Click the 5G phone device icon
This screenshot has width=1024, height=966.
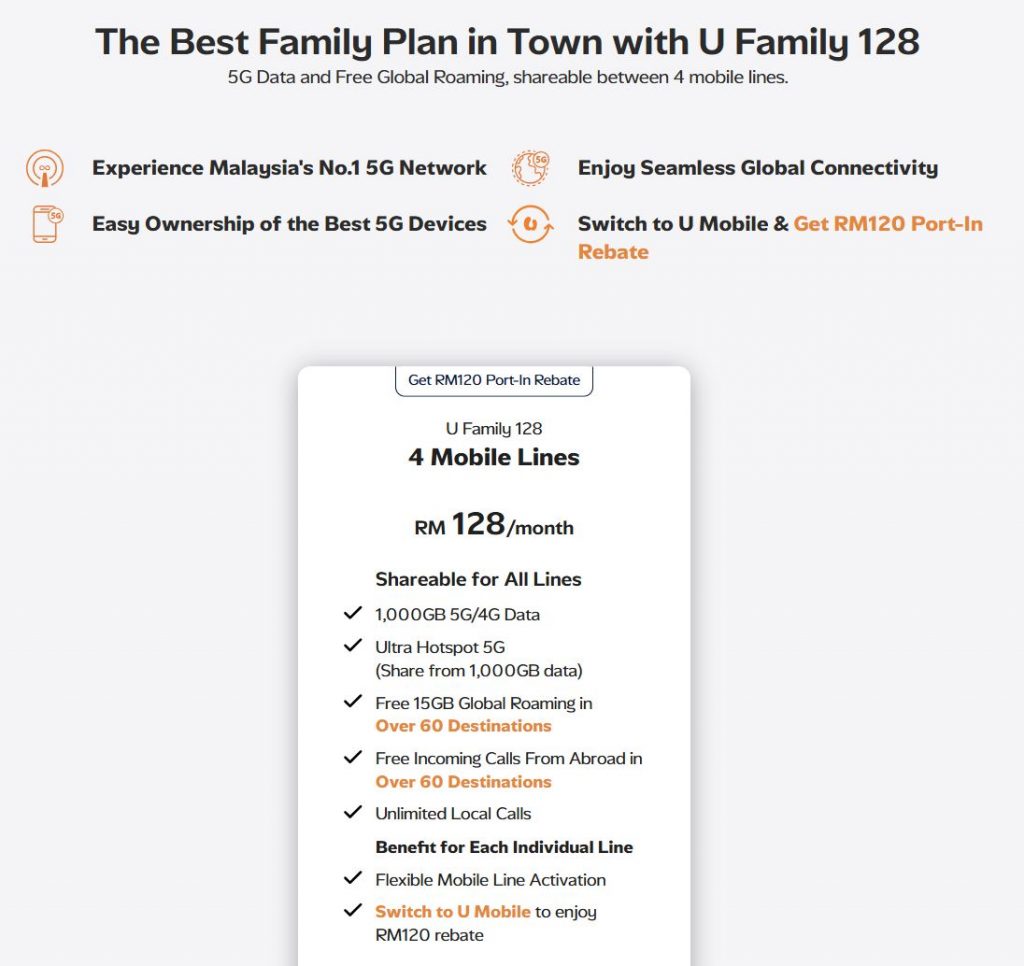(46, 224)
